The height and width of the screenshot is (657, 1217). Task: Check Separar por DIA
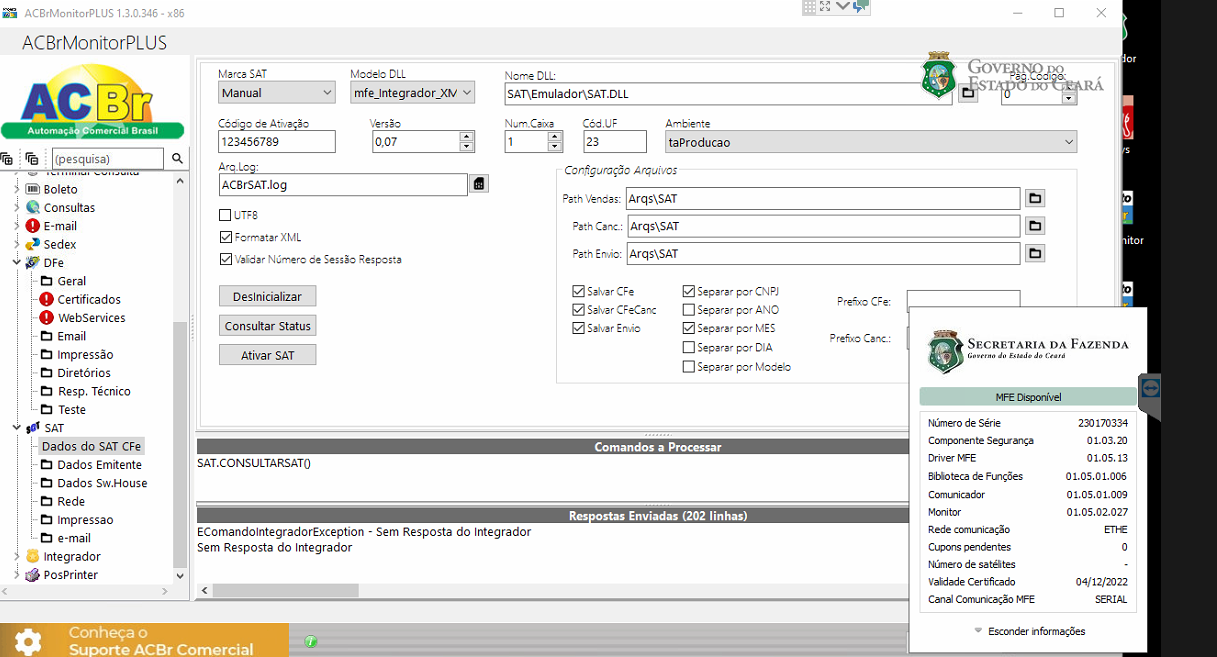(688, 347)
